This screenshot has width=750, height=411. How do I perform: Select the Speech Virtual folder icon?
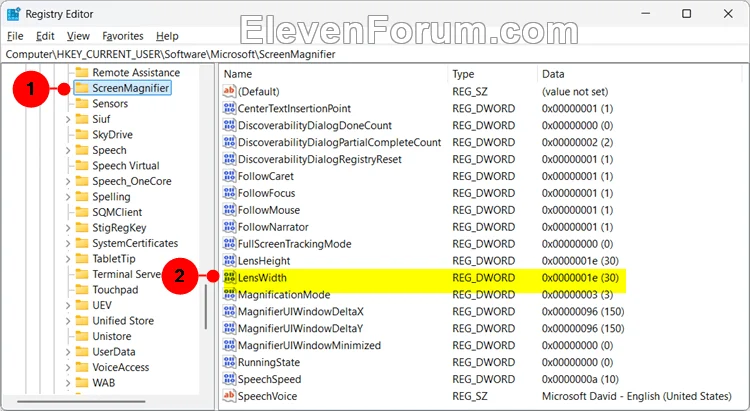[82, 166]
